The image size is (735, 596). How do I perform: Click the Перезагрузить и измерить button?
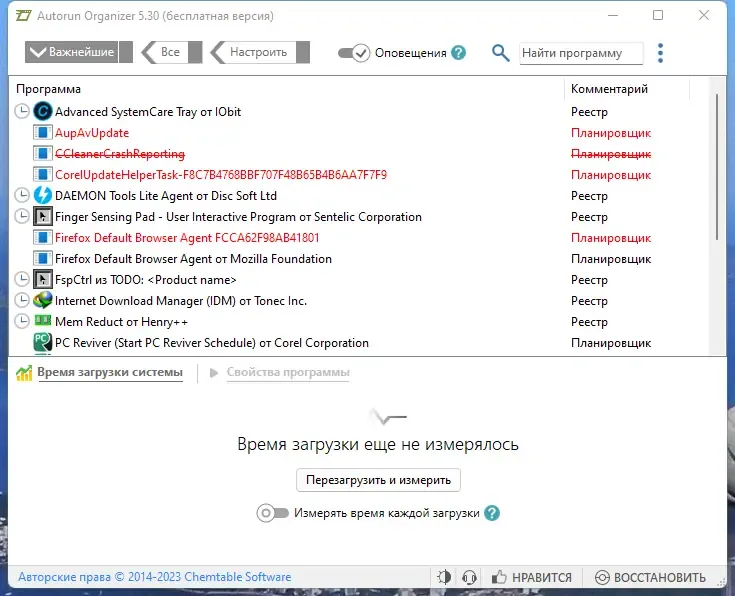pos(378,480)
